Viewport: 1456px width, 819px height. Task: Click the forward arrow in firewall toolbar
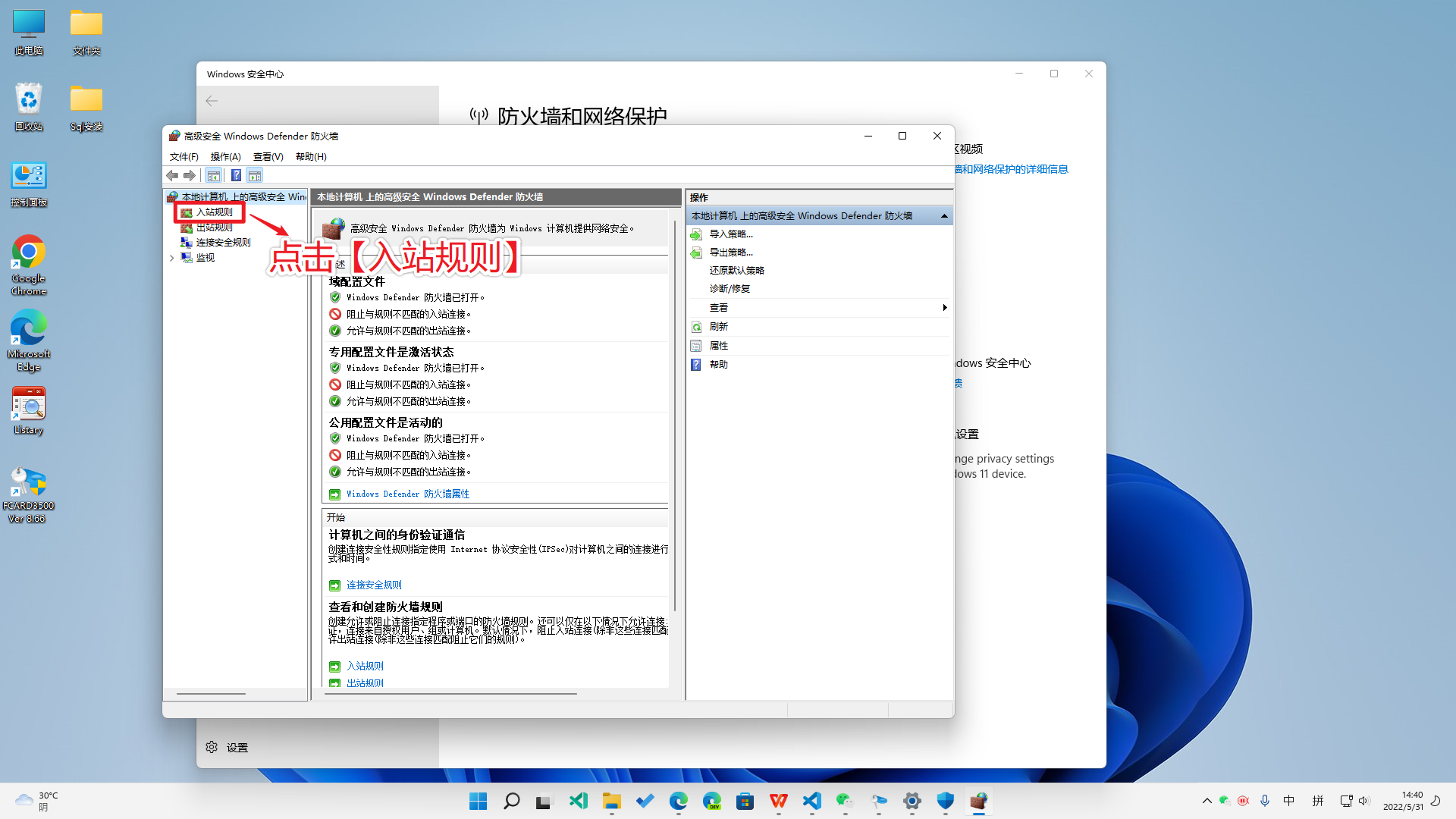pos(190,176)
